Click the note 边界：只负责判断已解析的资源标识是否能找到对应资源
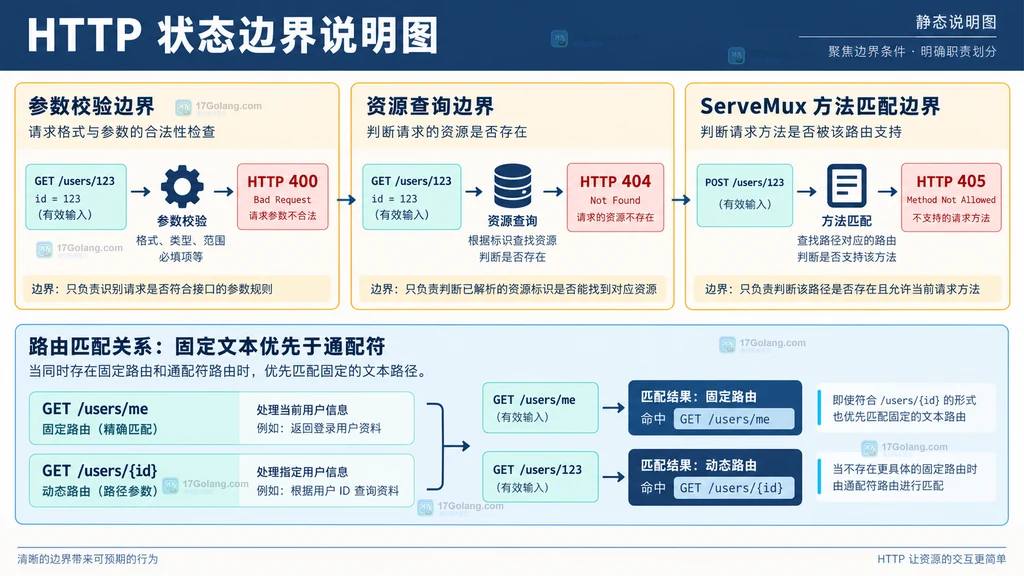The width and height of the screenshot is (1024, 576). click(x=514, y=289)
